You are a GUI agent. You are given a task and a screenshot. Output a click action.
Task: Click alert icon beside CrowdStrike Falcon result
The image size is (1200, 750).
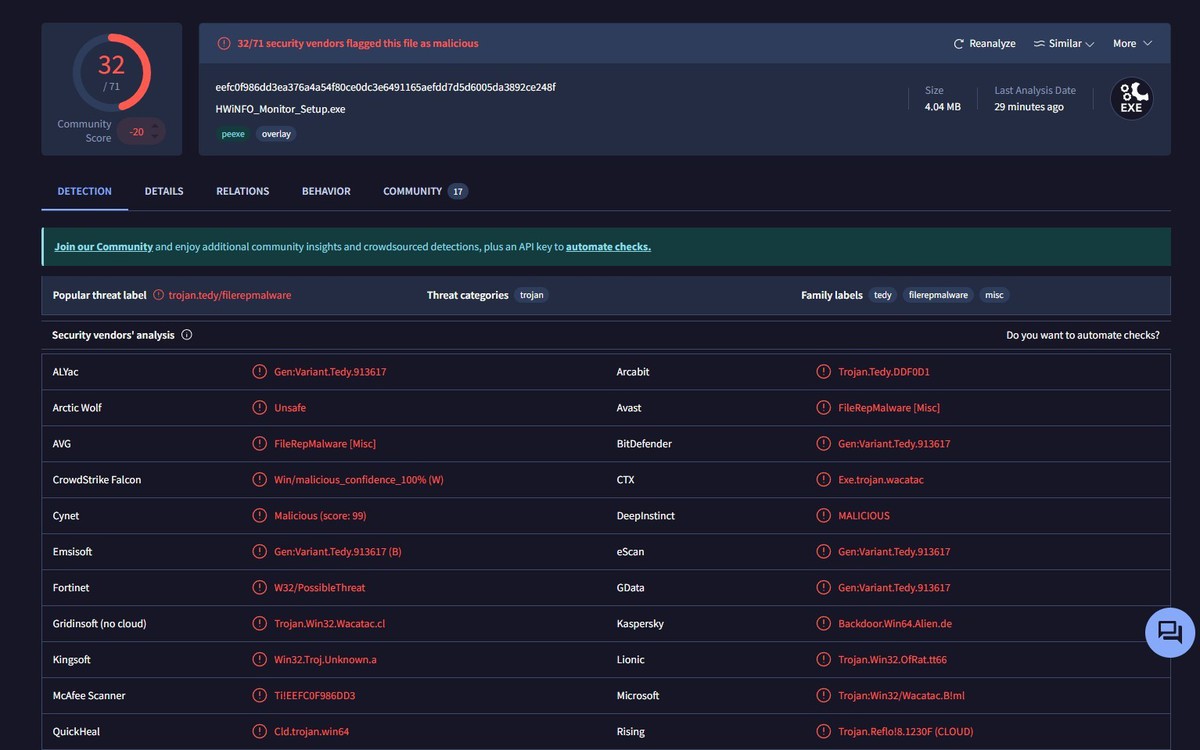pos(259,480)
